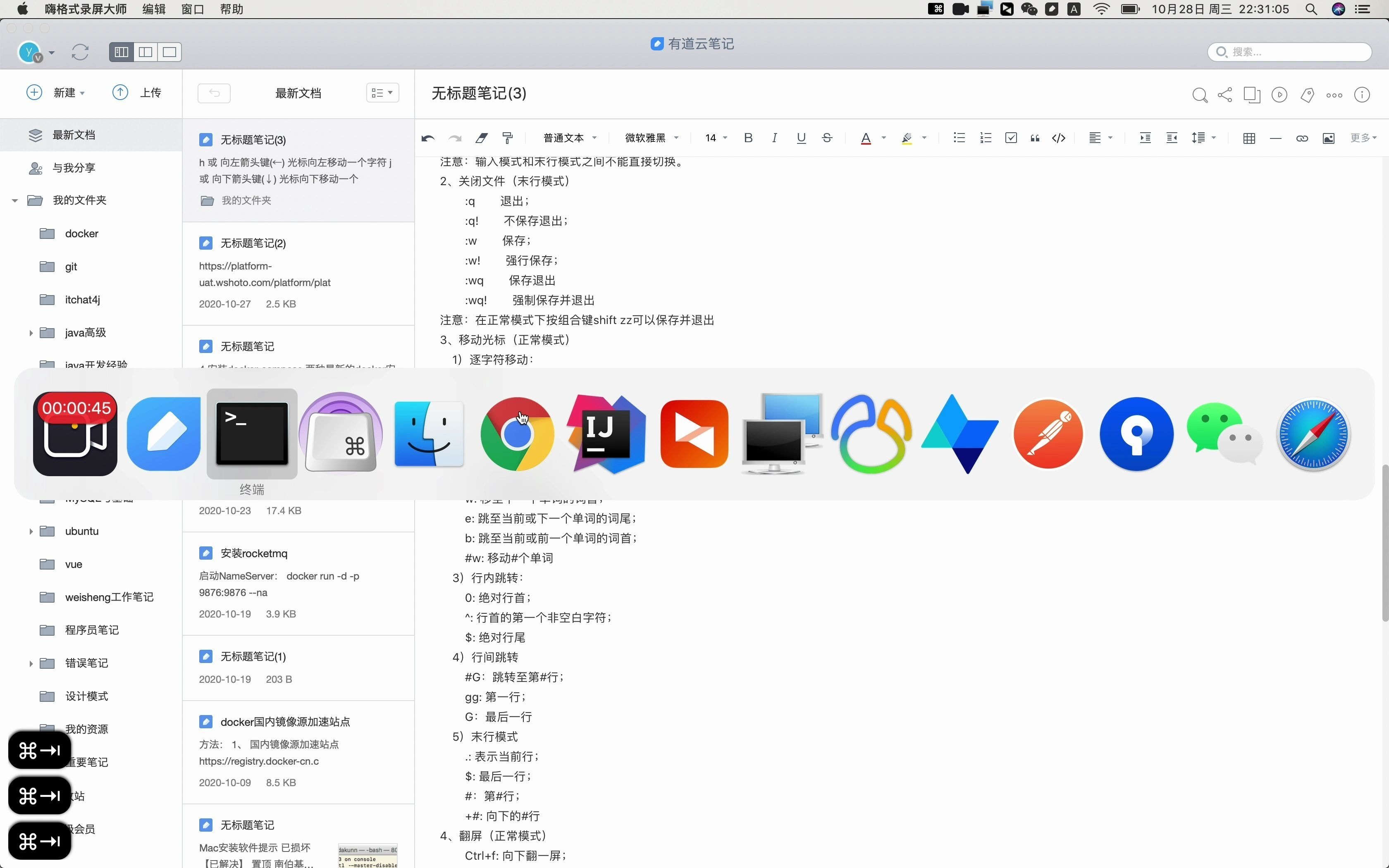Screen dimensions: 1389x868
Task: Insert a bulleted list
Action: point(959,138)
